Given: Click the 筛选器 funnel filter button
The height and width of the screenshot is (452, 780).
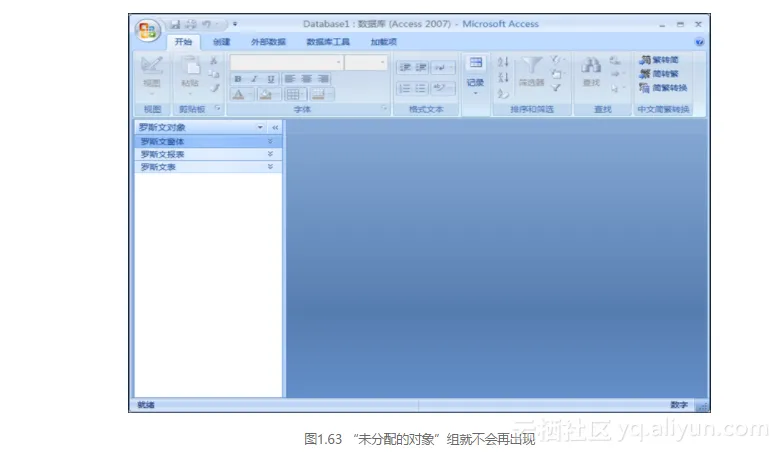Looking at the screenshot, I should tap(531, 73).
